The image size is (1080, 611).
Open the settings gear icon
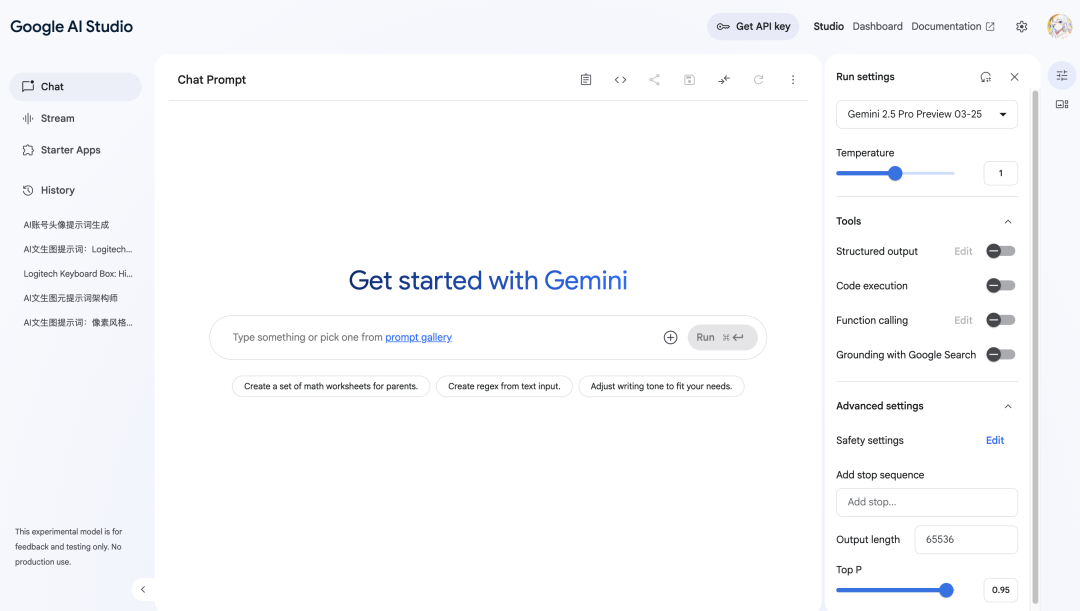click(1021, 27)
